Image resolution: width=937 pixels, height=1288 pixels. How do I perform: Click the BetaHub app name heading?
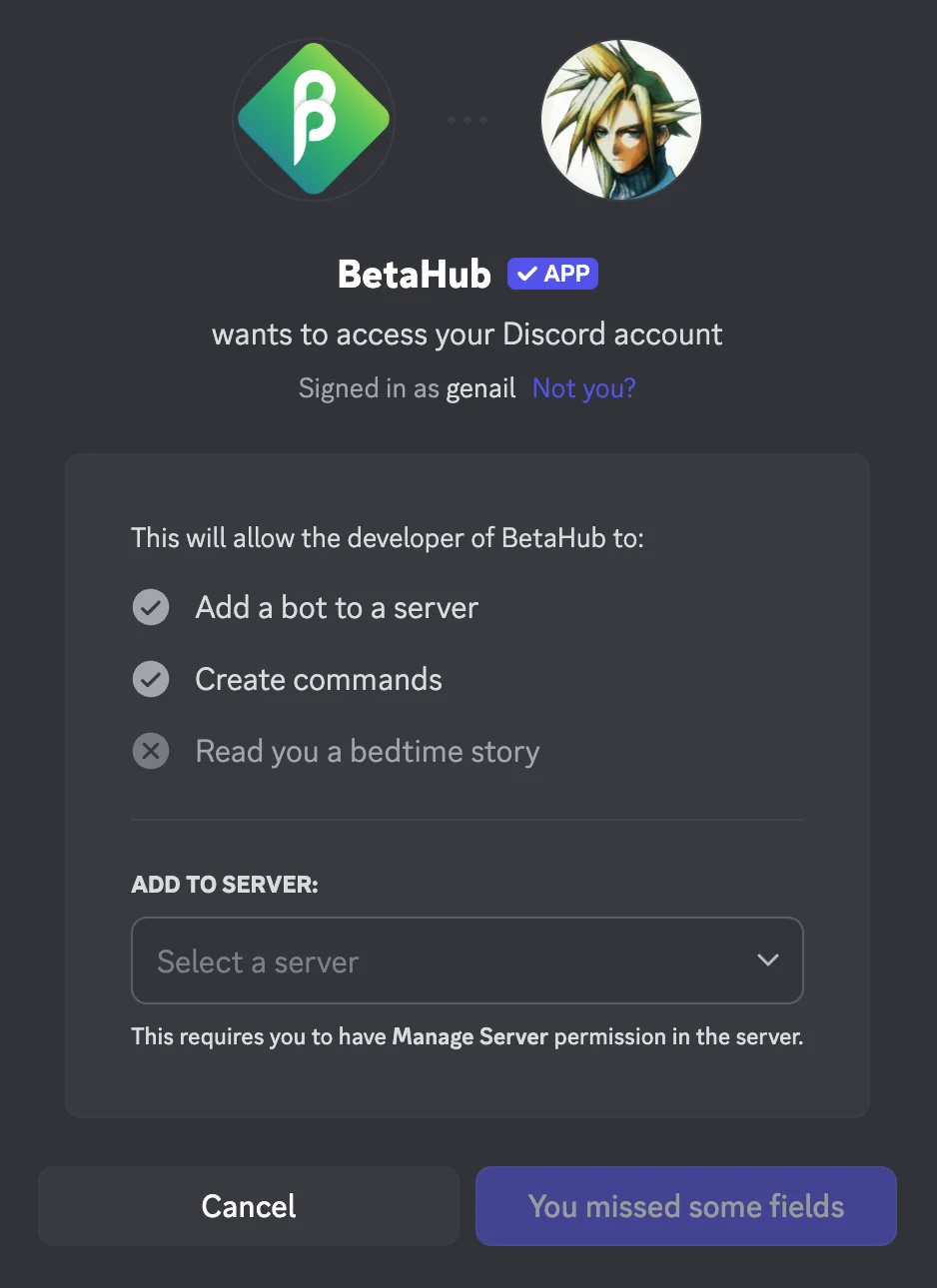point(415,274)
